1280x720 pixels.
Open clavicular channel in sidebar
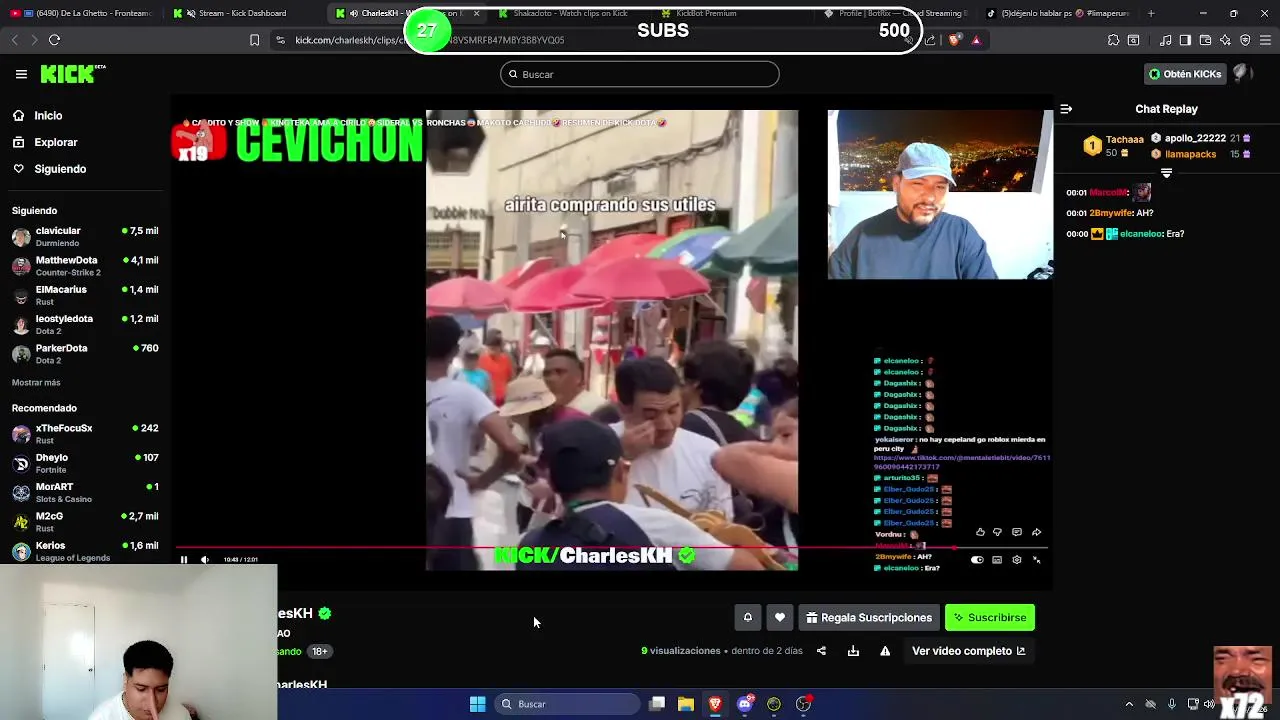click(x=85, y=237)
